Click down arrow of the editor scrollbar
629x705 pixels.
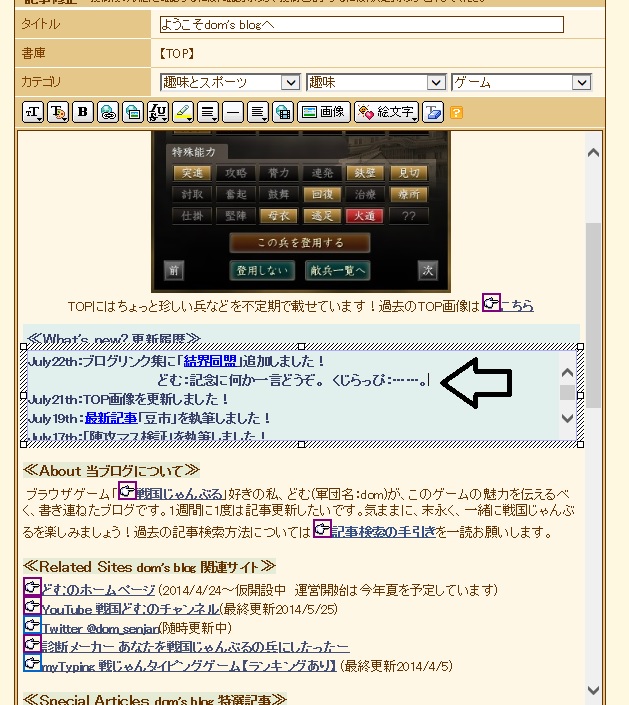click(593, 690)
